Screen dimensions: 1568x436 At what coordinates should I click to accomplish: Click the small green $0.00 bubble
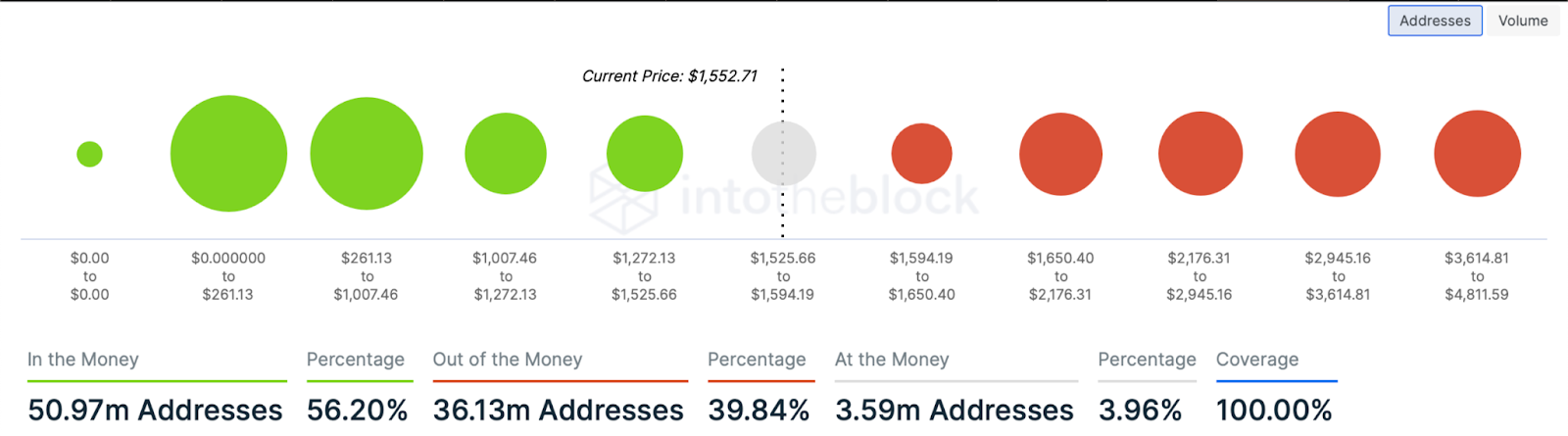coord(89,154)
